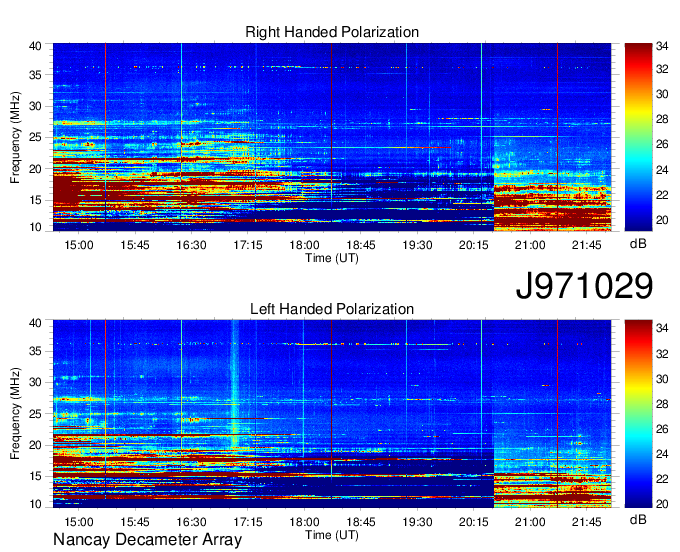Click the right-handed spectrogram plot
The height and width of the screenshot is (552, 680).
point(332,137)
